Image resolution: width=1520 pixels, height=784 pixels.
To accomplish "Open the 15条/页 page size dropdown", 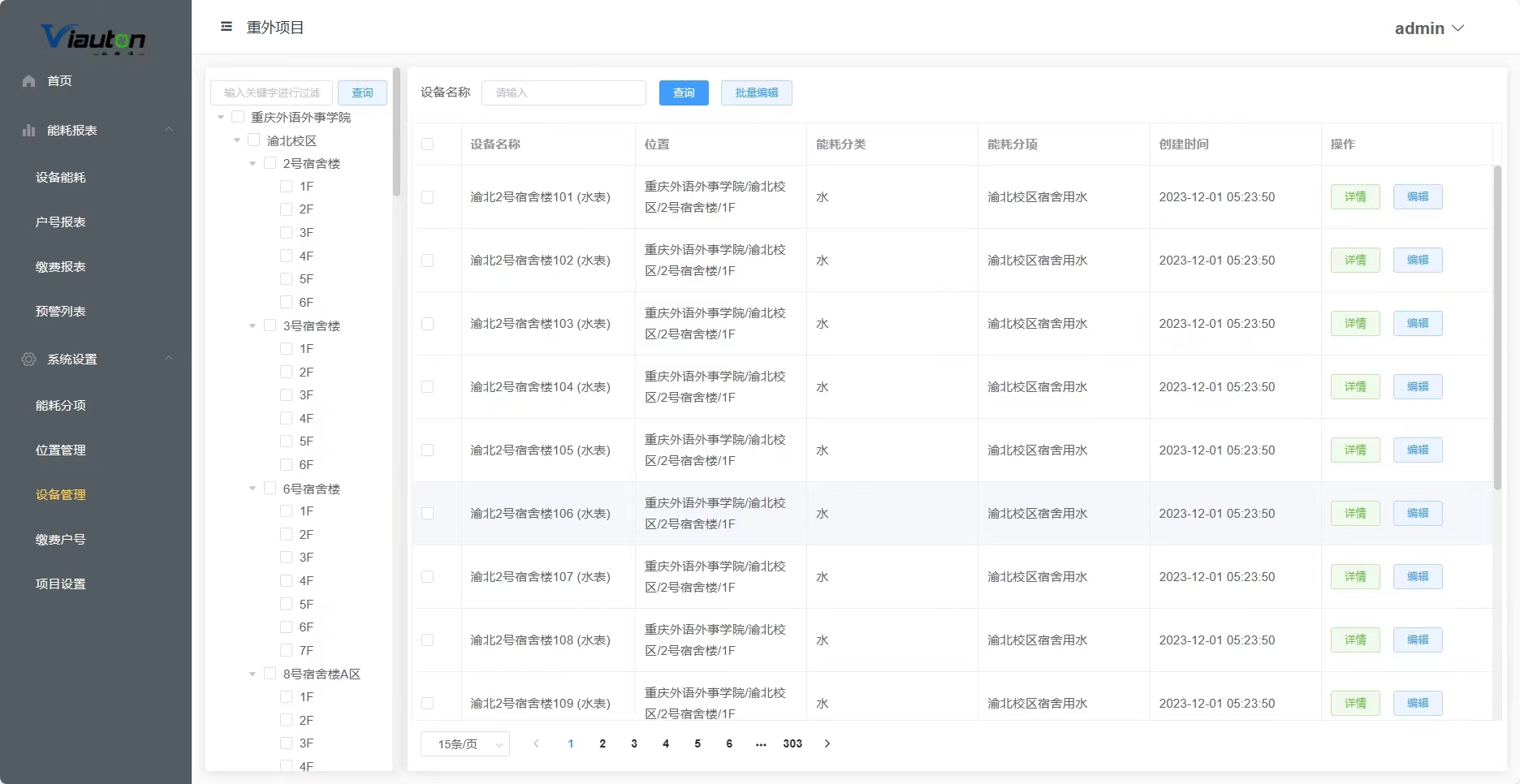I will pos(465,744).
